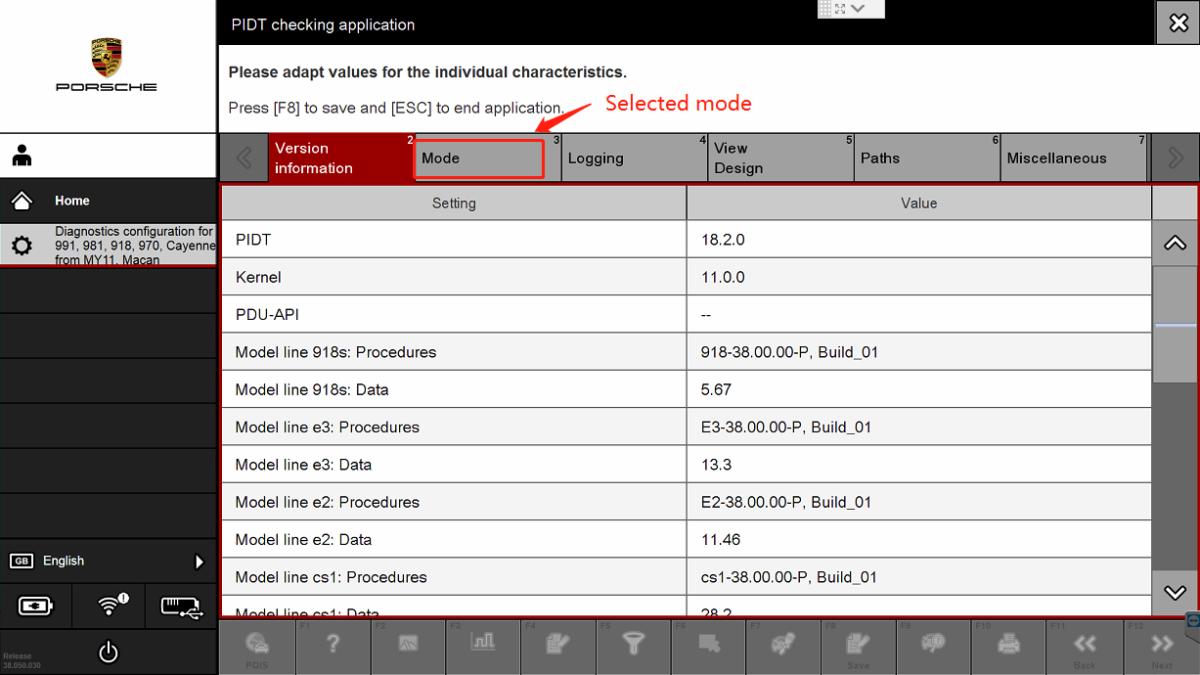
Task: Click the right tab-scroll arrow
Action: pos(1175,158)
